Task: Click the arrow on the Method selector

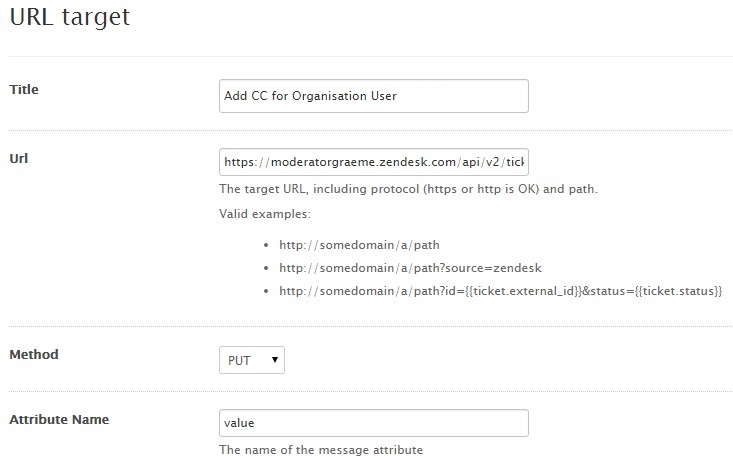Action: 274,359
